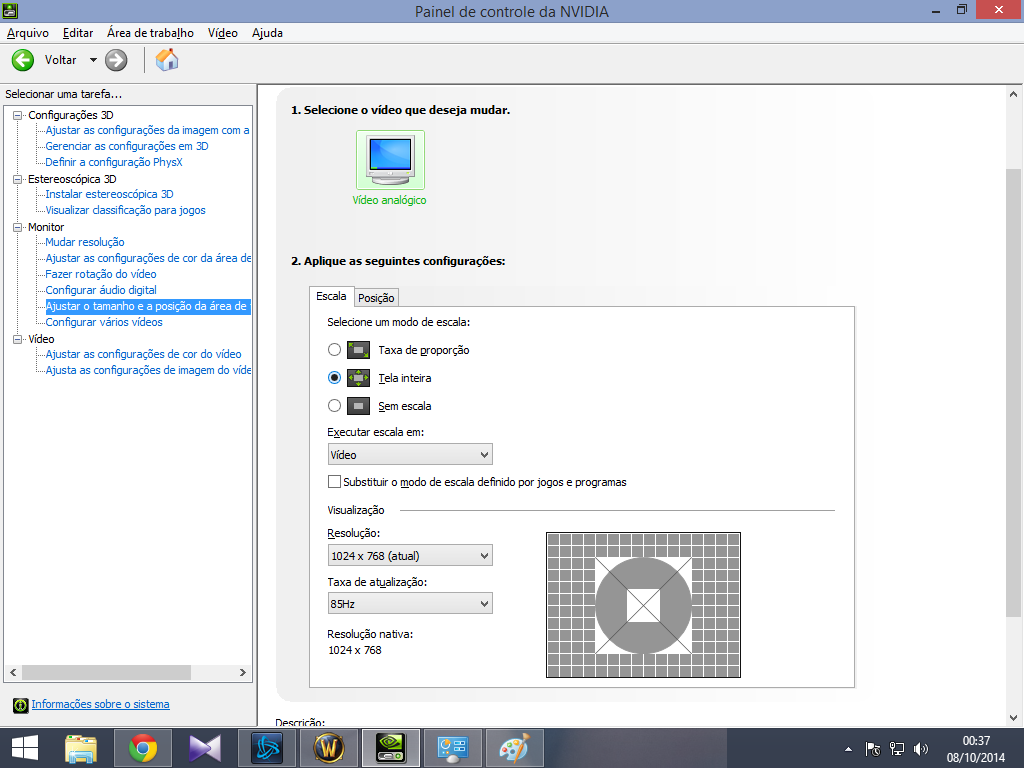
Task: Open Configurar áudio digital task
Action: 101,290
